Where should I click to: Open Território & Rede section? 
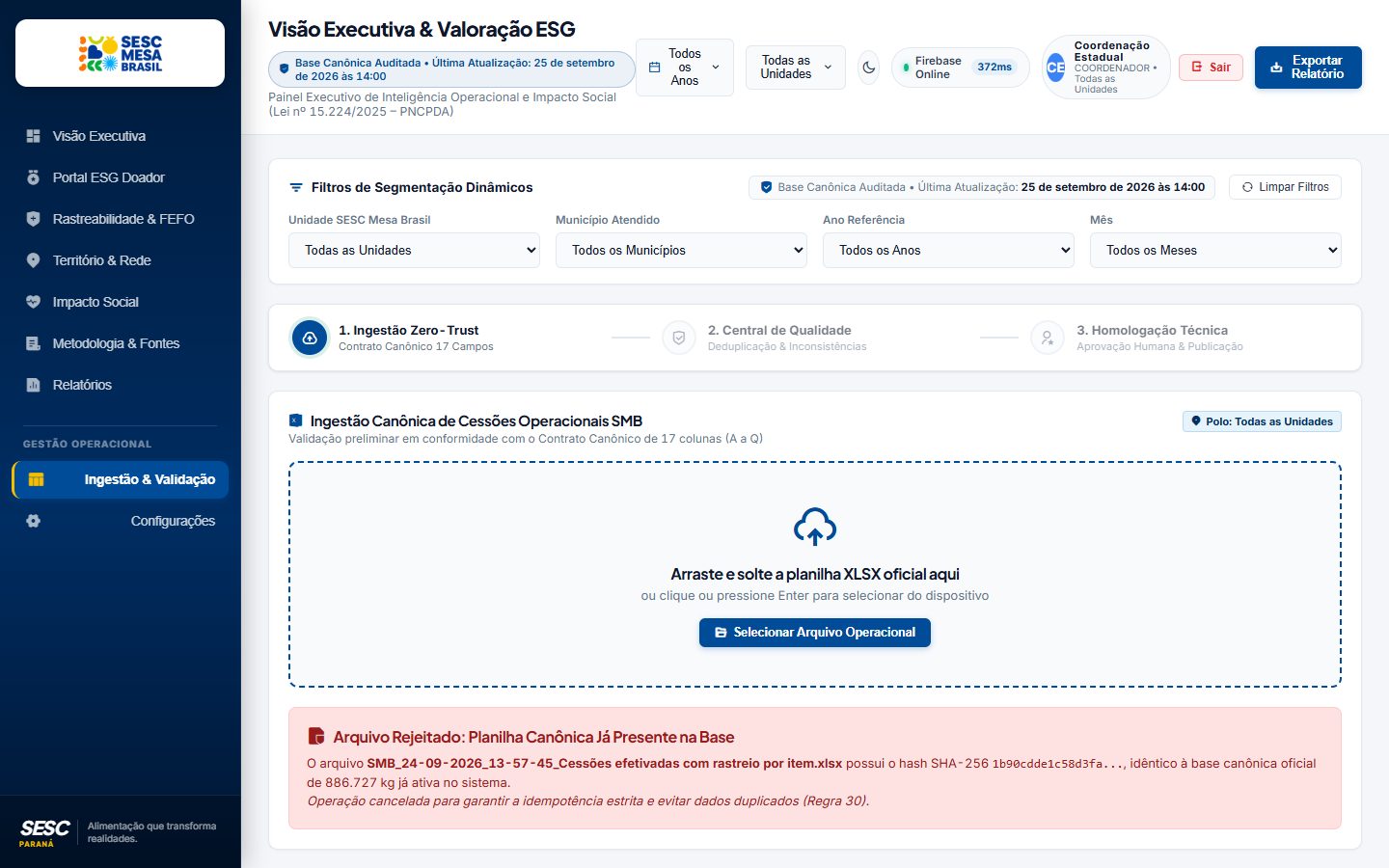(120, 260)
